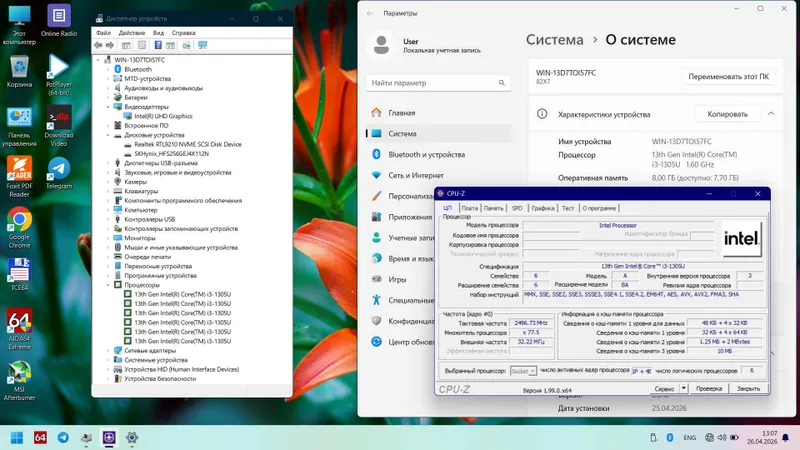Open the Вид menu in Device Manager
800x450 pixels.
(159, 33)
